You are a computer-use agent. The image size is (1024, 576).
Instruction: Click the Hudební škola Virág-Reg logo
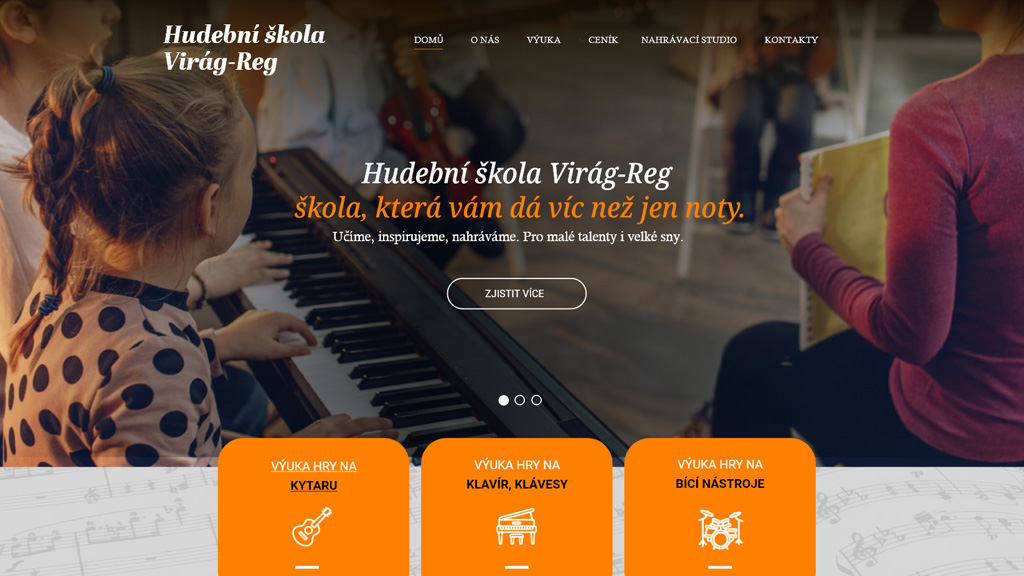[244, 48]
